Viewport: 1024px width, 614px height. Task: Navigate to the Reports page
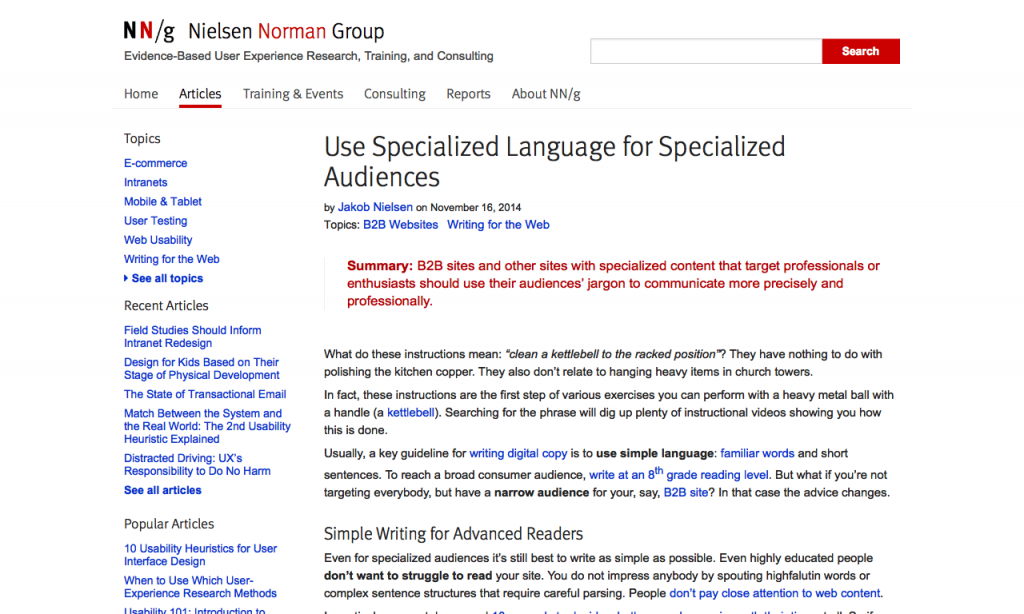468,93
